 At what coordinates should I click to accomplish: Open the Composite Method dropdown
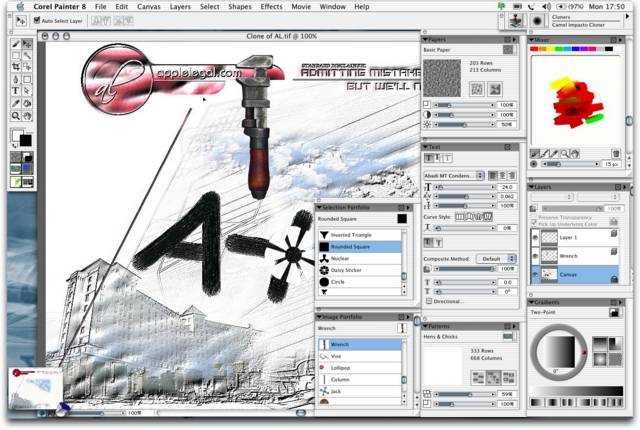click(x=495, y=258)
